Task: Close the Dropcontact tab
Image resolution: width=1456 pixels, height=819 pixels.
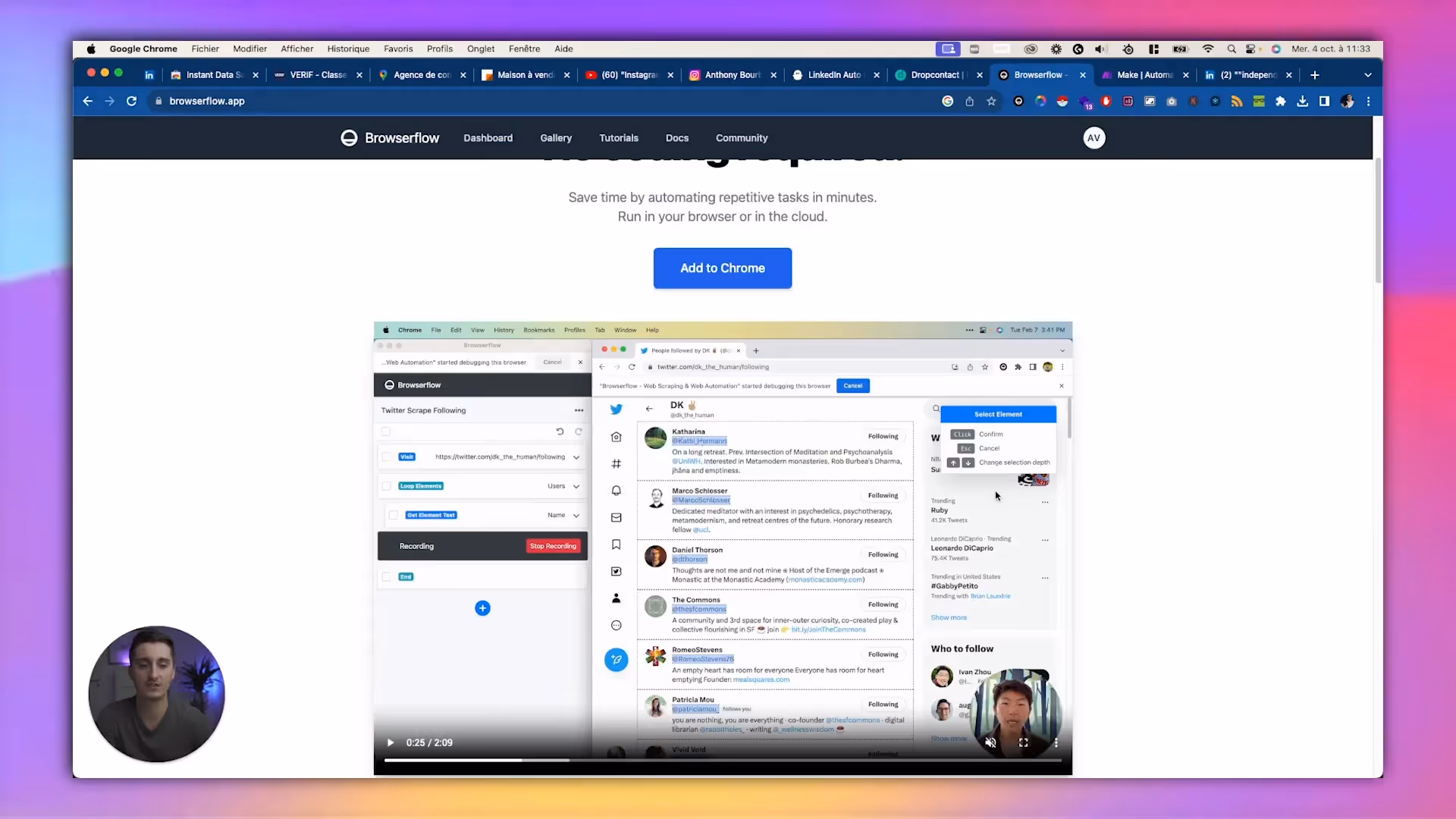Action: 980,75
